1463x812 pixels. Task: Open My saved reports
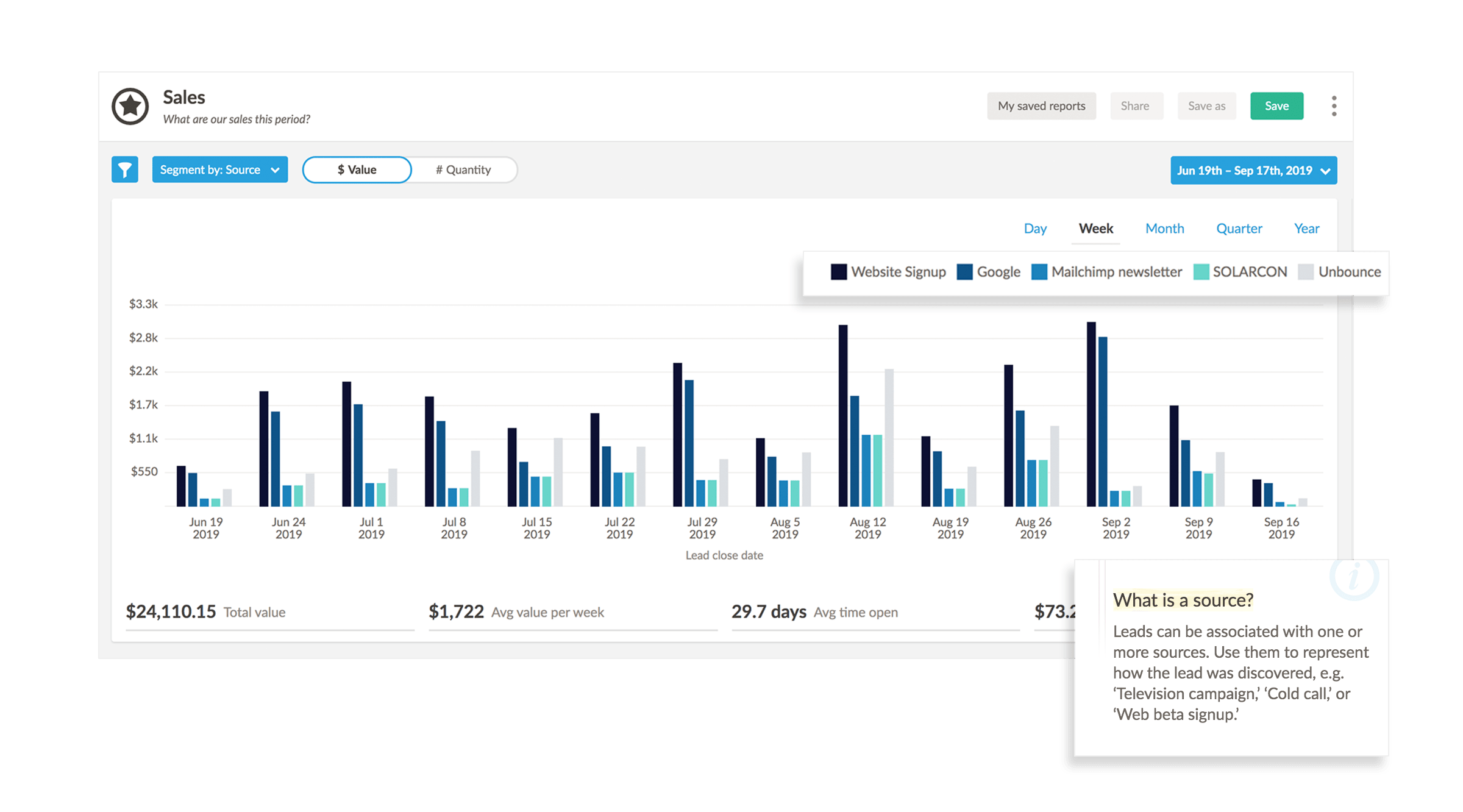pyautogui.click(x=1041, y=106)
